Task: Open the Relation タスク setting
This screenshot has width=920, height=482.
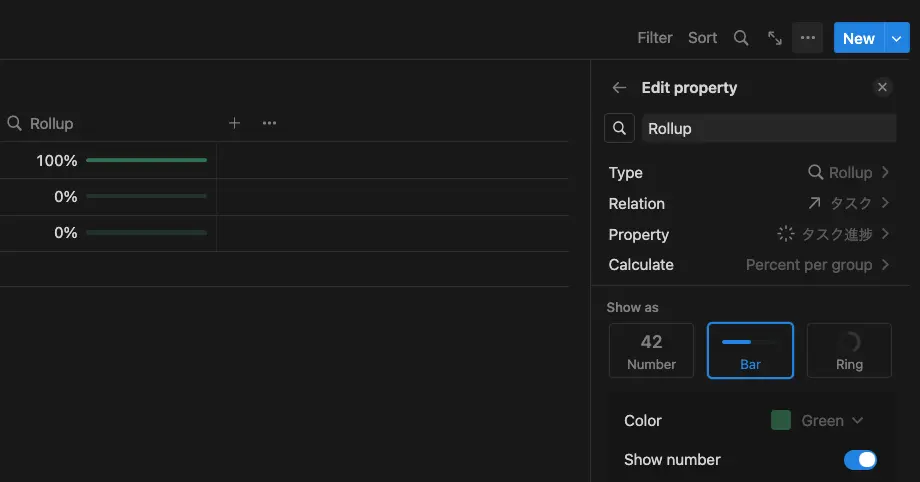Action: click(848, 204)
